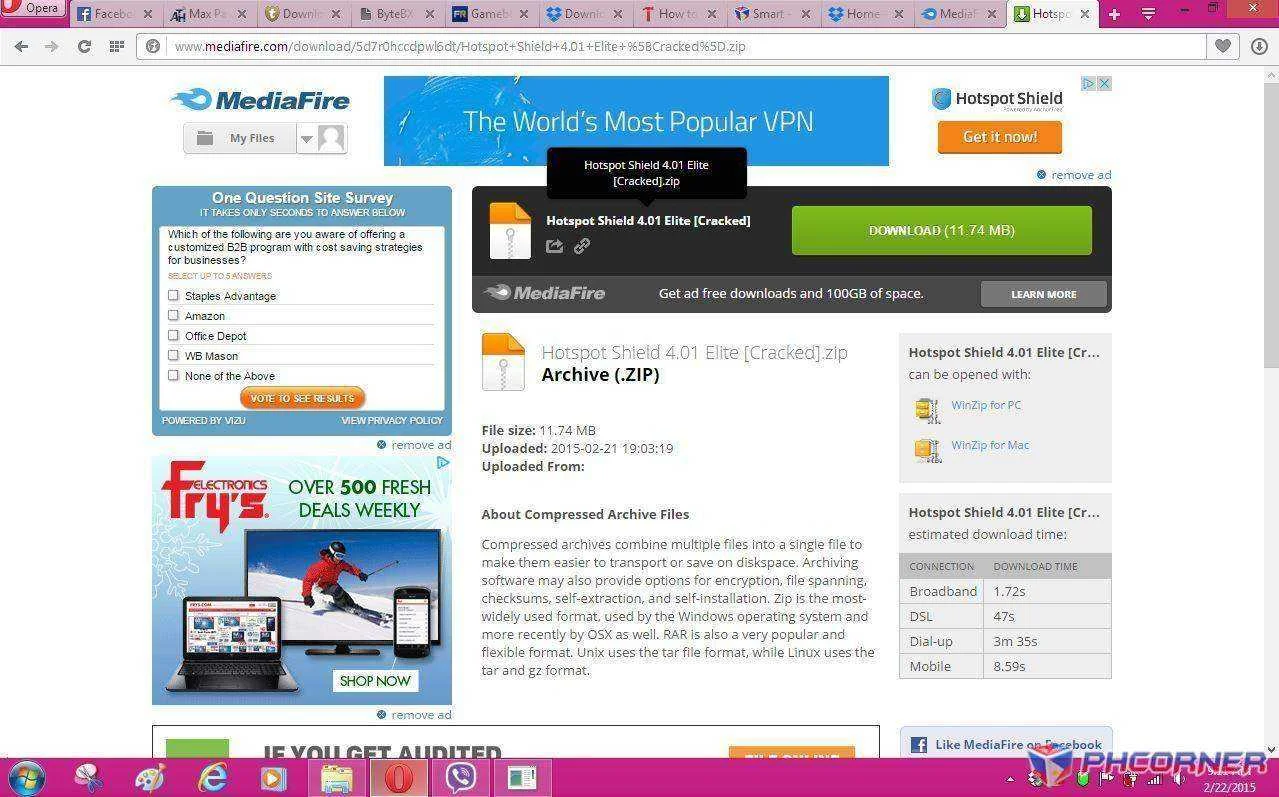Viewport: 1279px width, 797px height.
Task: Close the Hotspot Shield tab
Action: point(1085,14)
